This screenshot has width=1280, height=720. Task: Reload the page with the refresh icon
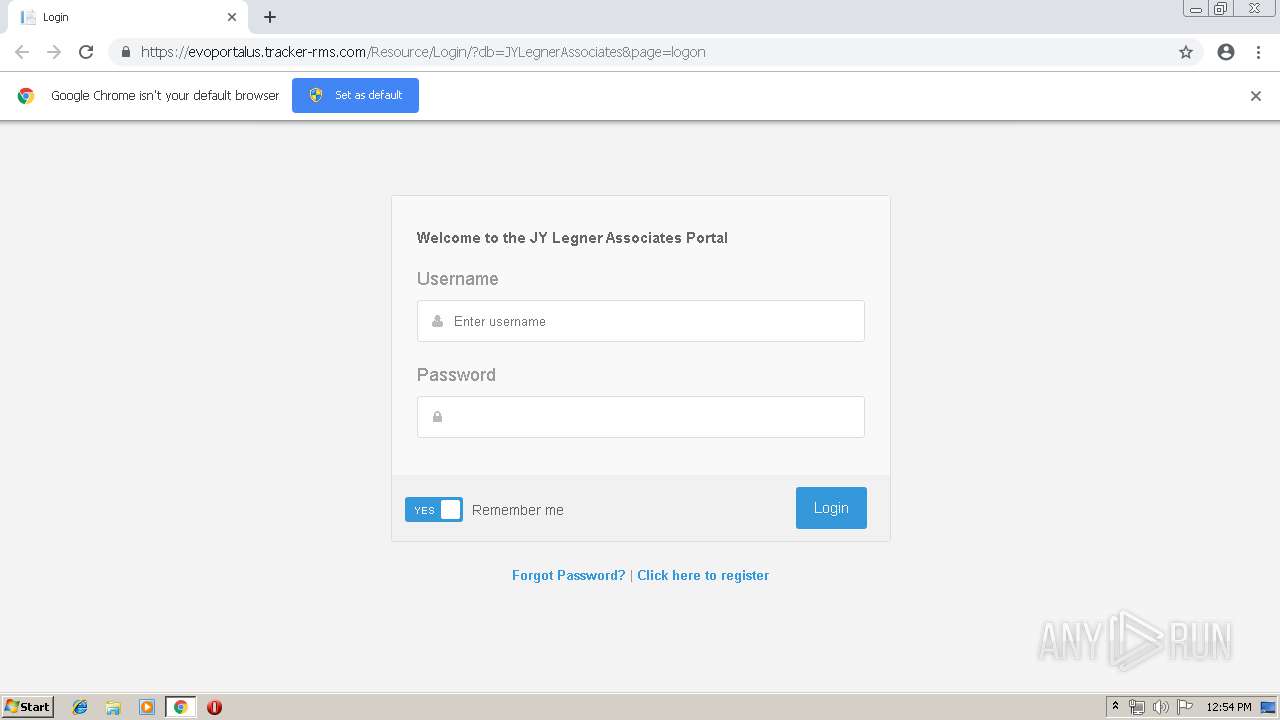86,52
